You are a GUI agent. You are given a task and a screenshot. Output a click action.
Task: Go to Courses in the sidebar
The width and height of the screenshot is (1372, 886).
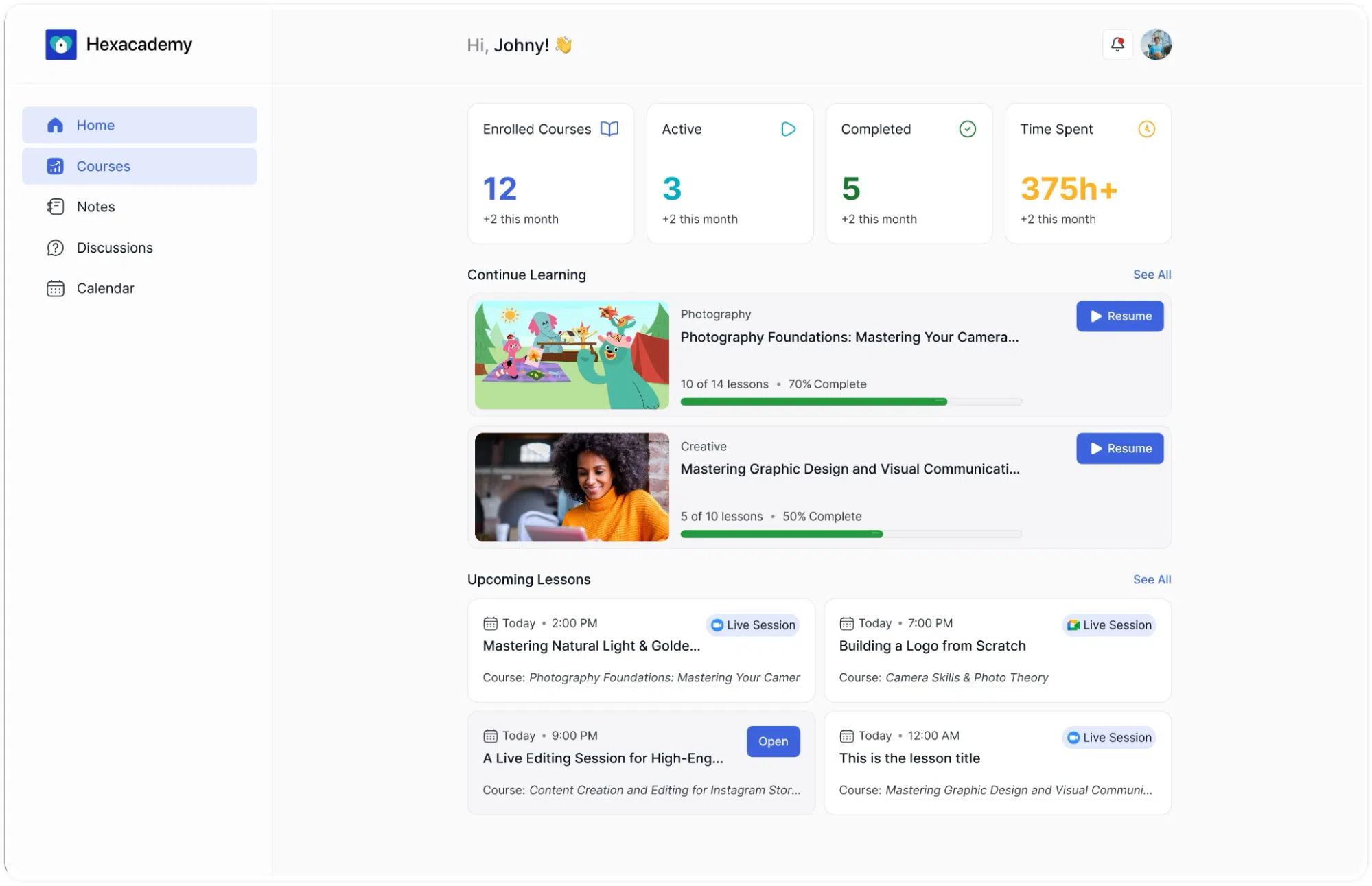[x=139, y=166]
